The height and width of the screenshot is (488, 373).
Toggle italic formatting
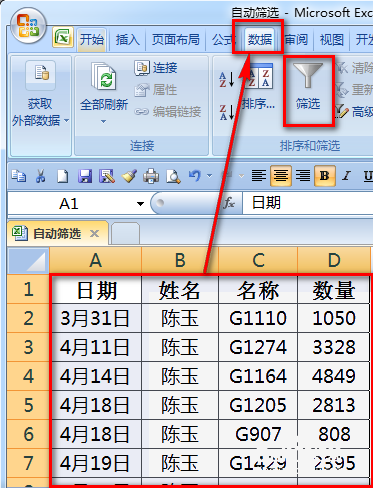pos(347,175)
